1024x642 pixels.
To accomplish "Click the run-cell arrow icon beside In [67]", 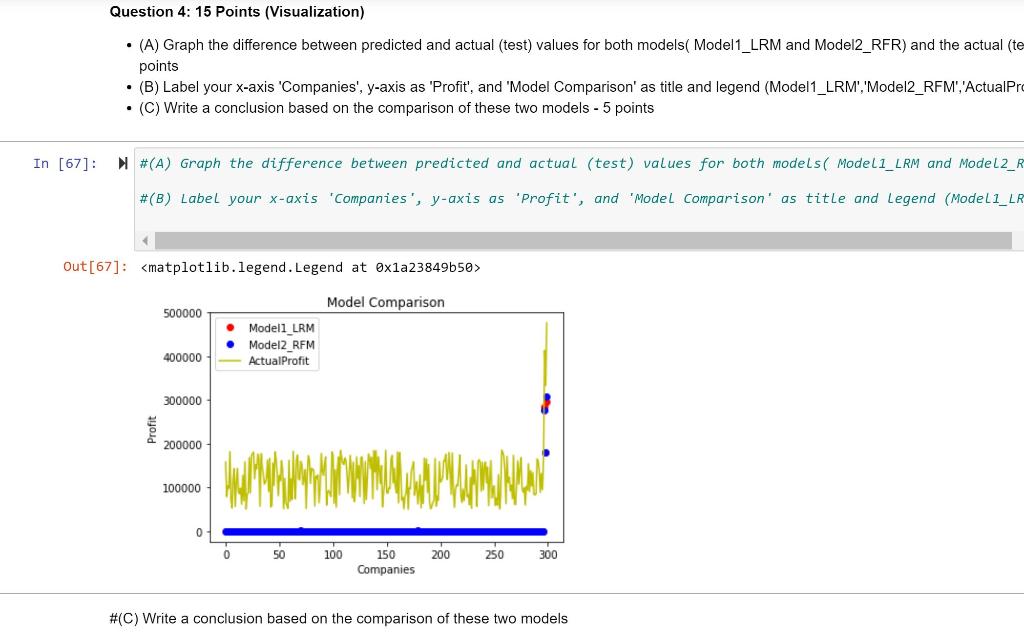I will [122, 163].
